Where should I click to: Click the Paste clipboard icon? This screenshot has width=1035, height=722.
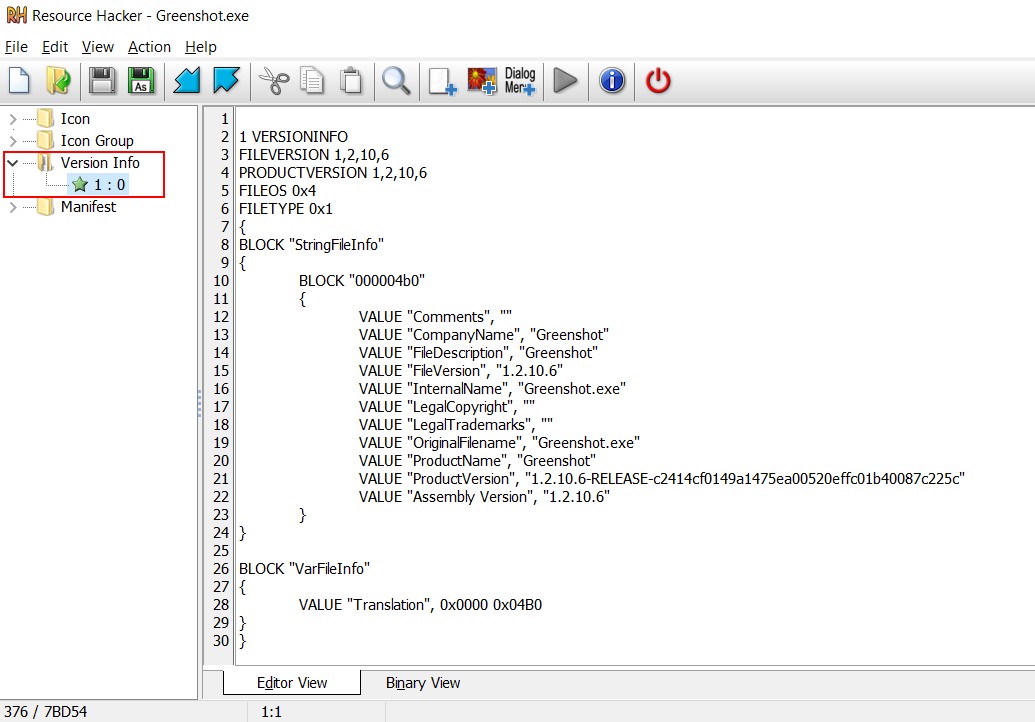[351, 81]
